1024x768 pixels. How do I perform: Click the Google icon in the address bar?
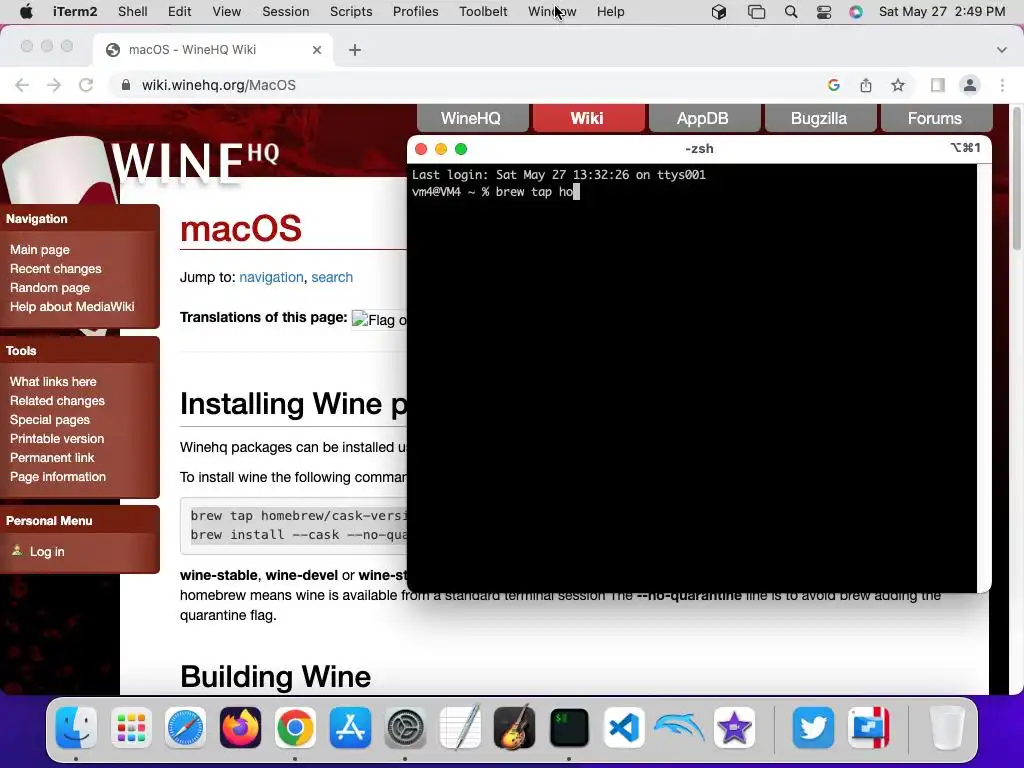[x=833, y=86]
